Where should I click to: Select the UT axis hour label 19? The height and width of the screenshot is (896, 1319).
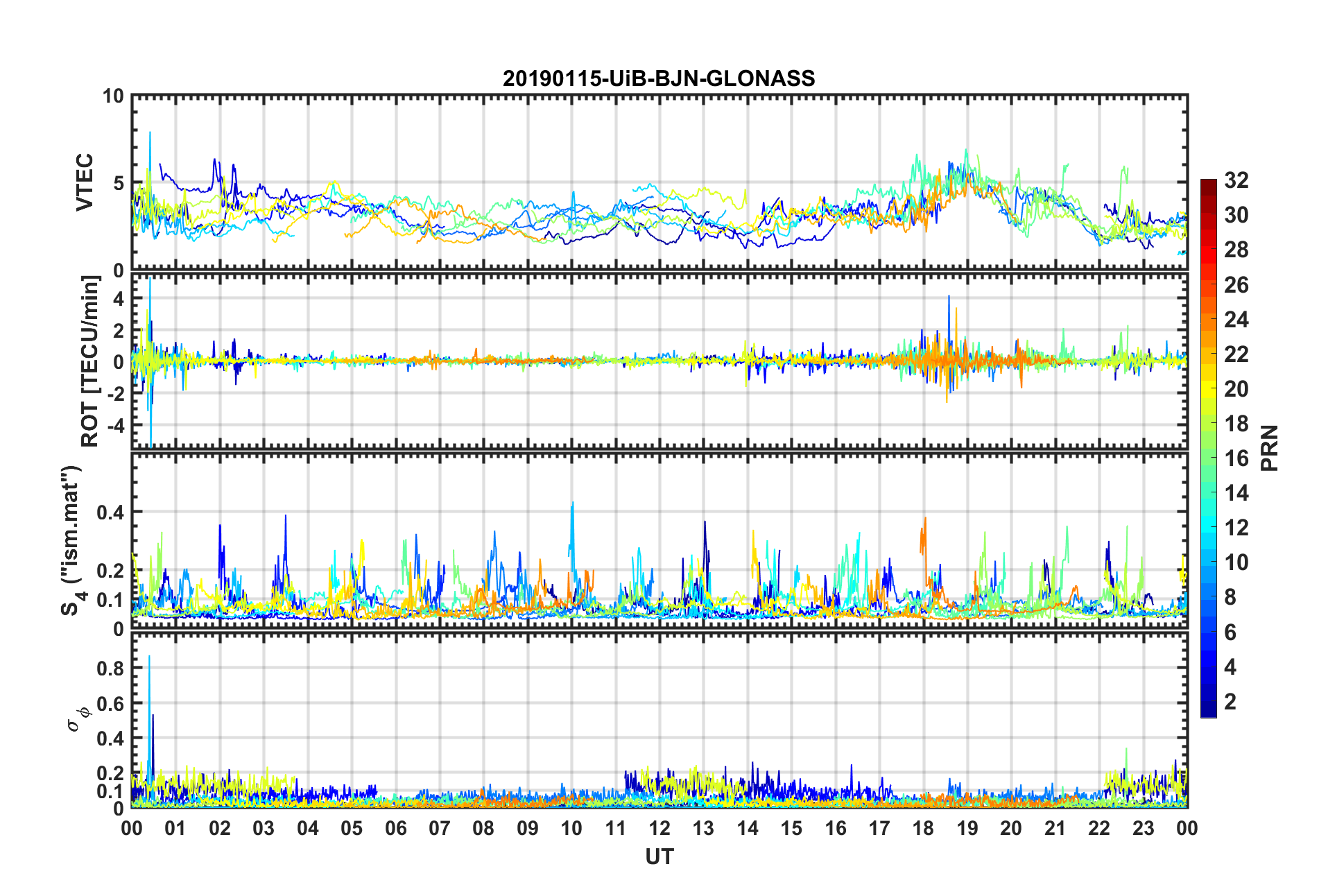[x=967, y=828]
